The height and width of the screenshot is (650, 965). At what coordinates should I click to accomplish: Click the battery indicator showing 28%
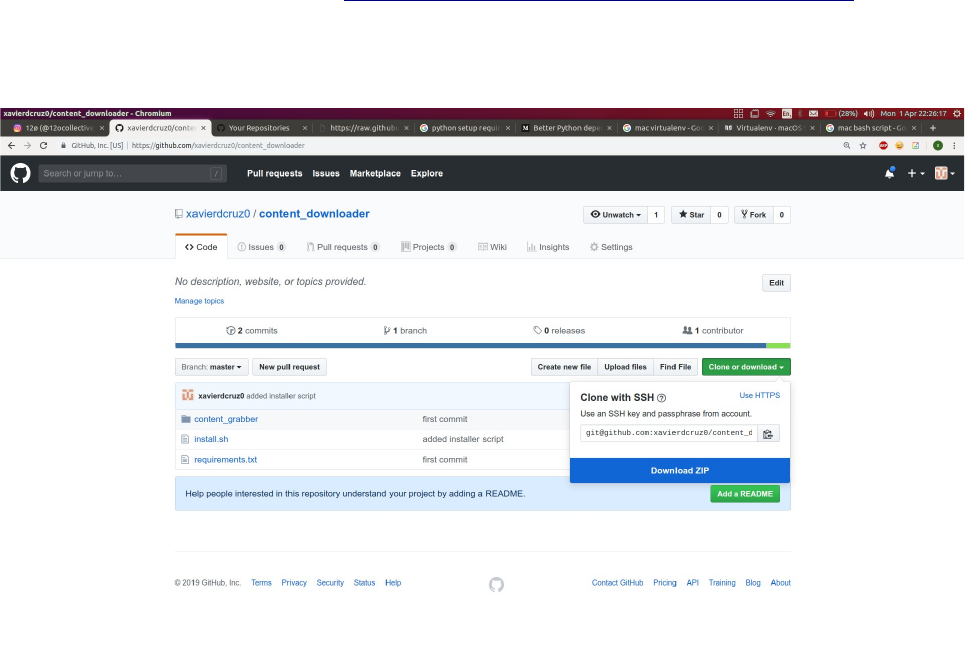841,113
